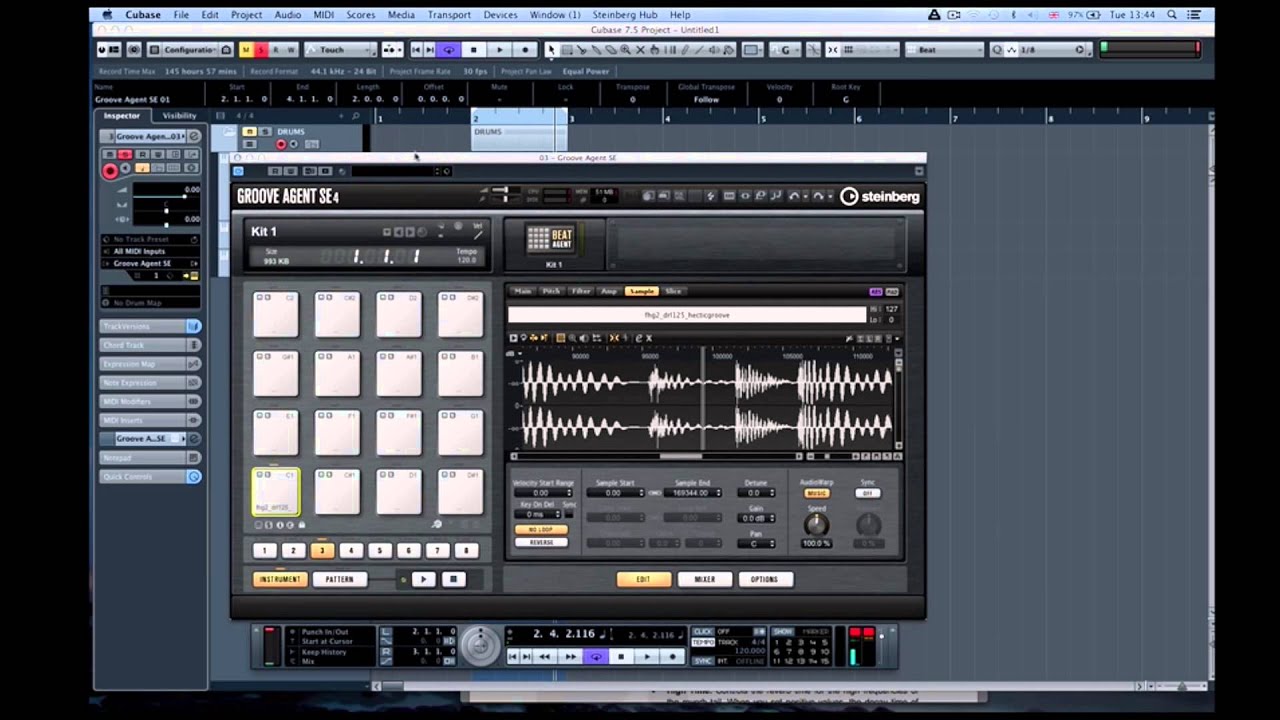Expand the Expression Map inspector section
The height and width of the screenshot is (720, 1280).
pyautogui.click(x=150, y=364)
